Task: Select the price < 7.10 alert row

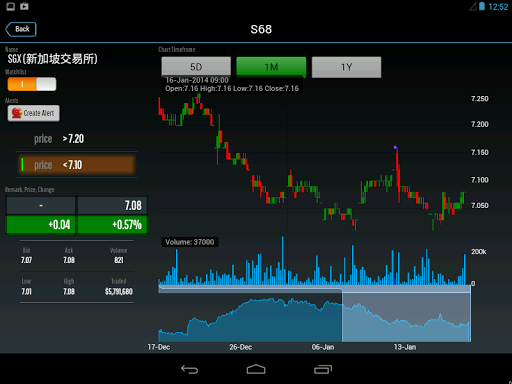Action: (76, 165)
